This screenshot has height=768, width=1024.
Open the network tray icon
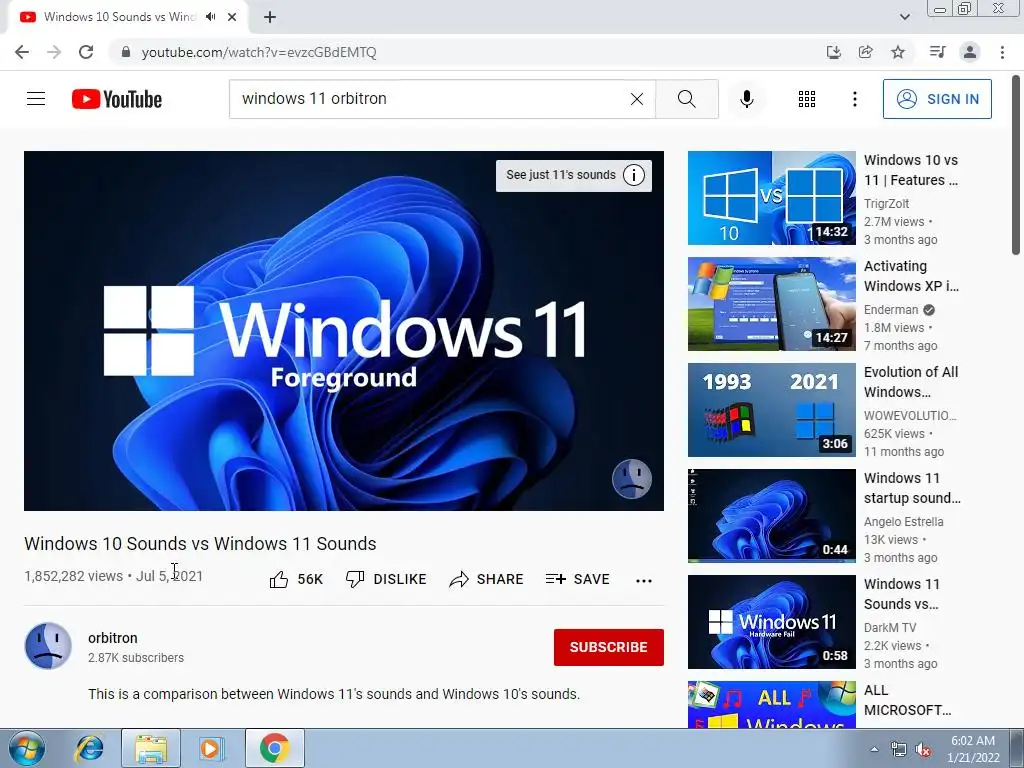899,749
